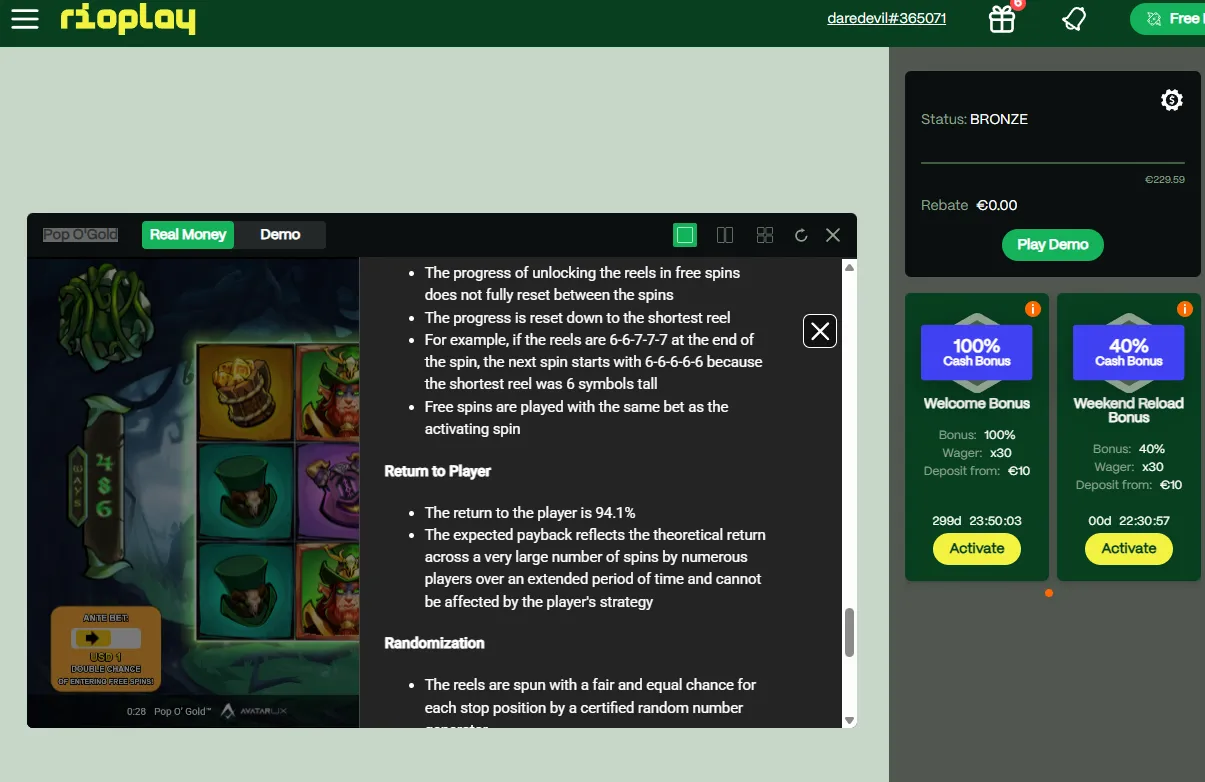Image resolution: width=1205 pixels, height=782 pixels.
Task: Switch to the Real Money tab
Action: 188,235
